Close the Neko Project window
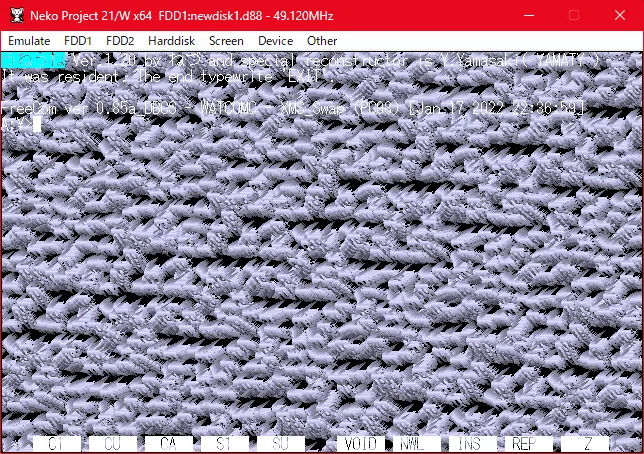The height and width of the screenshot is (454, 644). point(620,16)
